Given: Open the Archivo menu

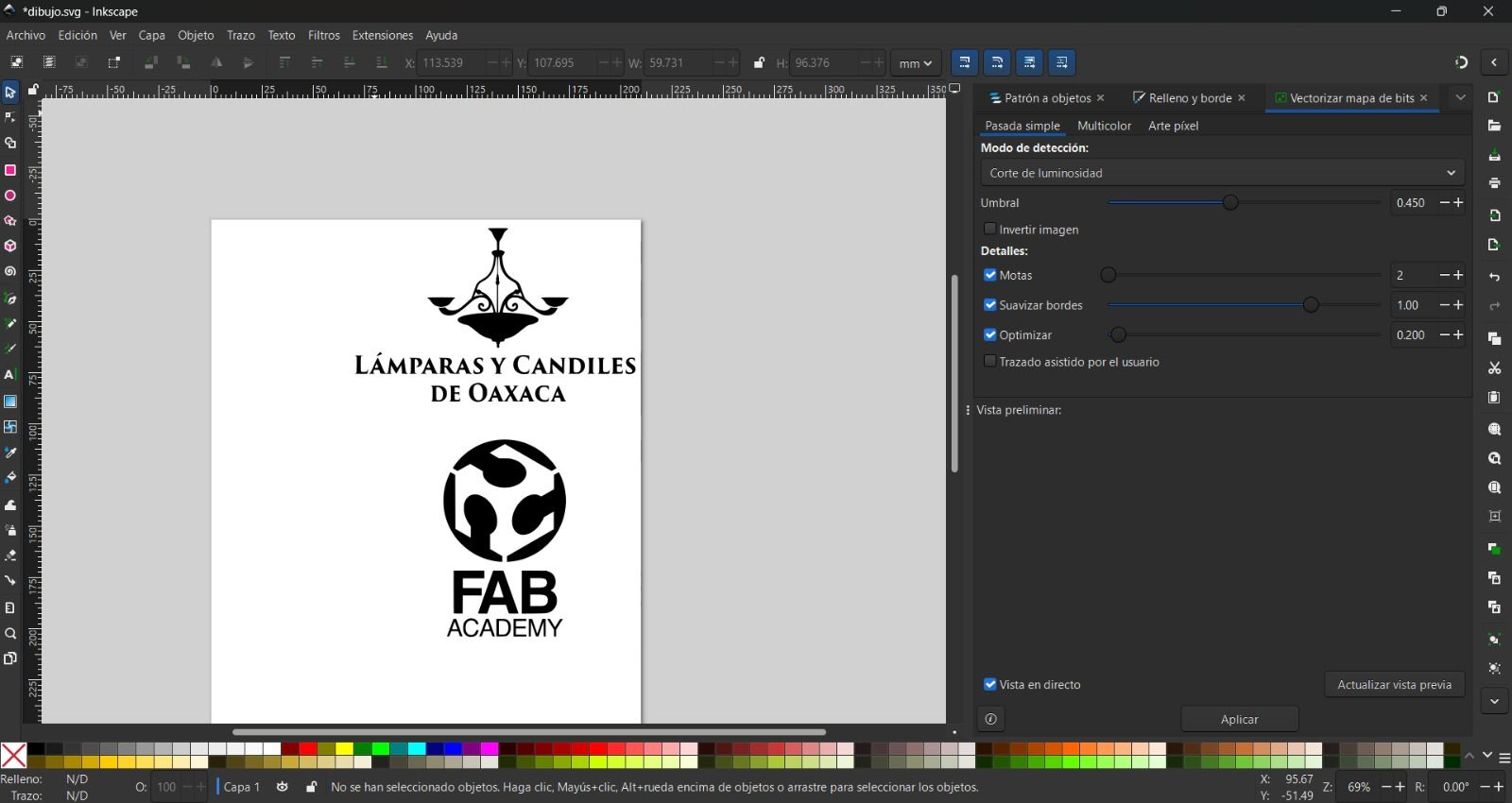Looking at the screenshot, I should [x=26, y=35].
